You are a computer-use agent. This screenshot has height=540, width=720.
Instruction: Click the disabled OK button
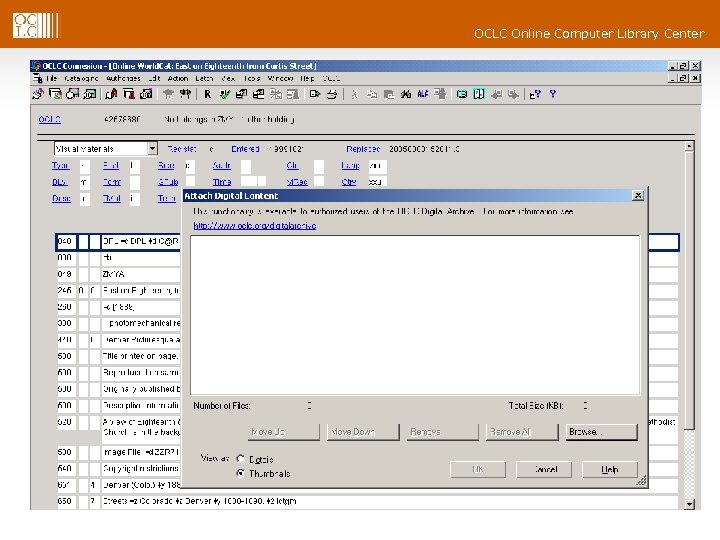click(x=478, y=469)
